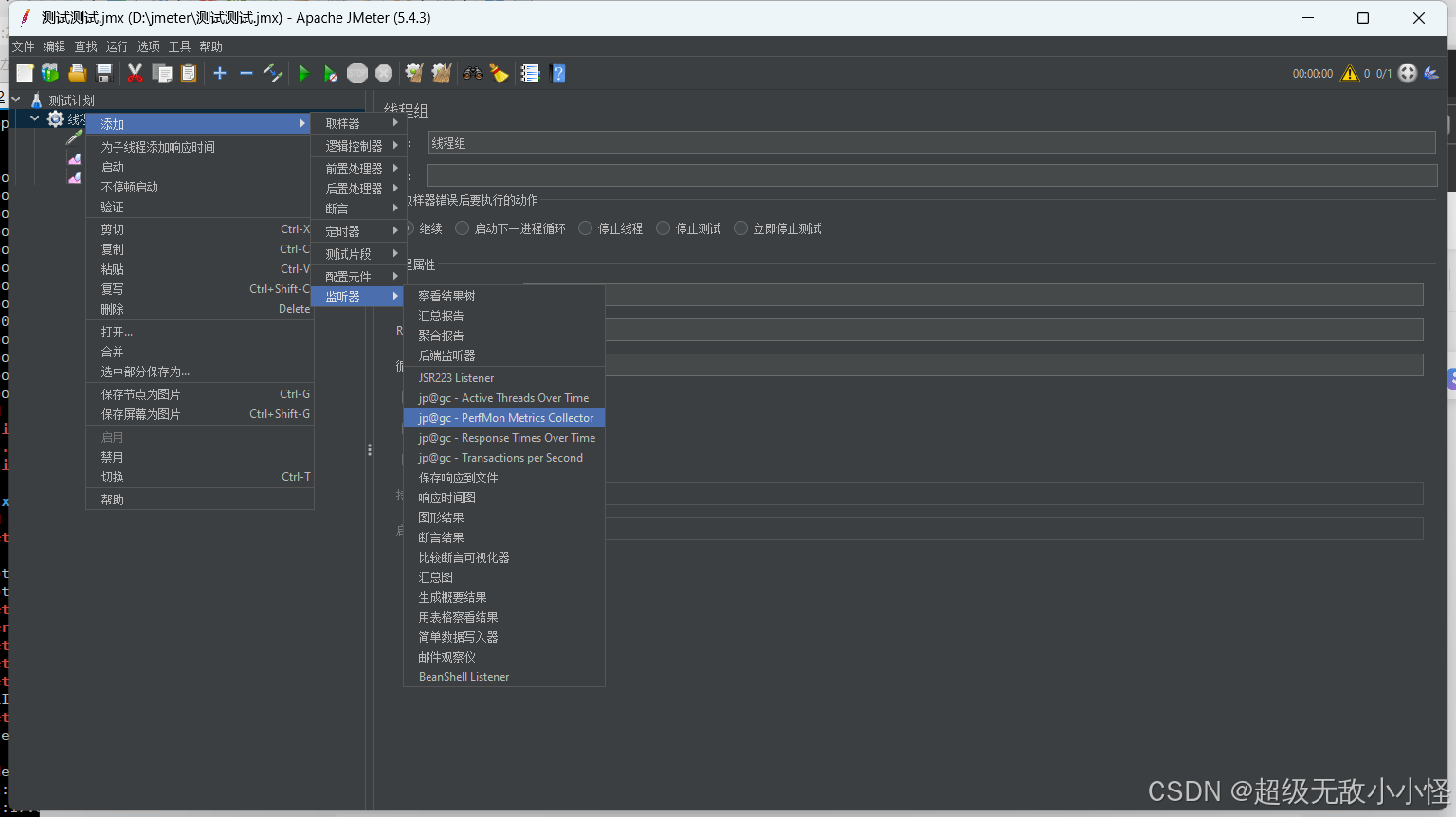Click 选中部分保存为... entry
The image size is (1456, 817).
(199, 372)
